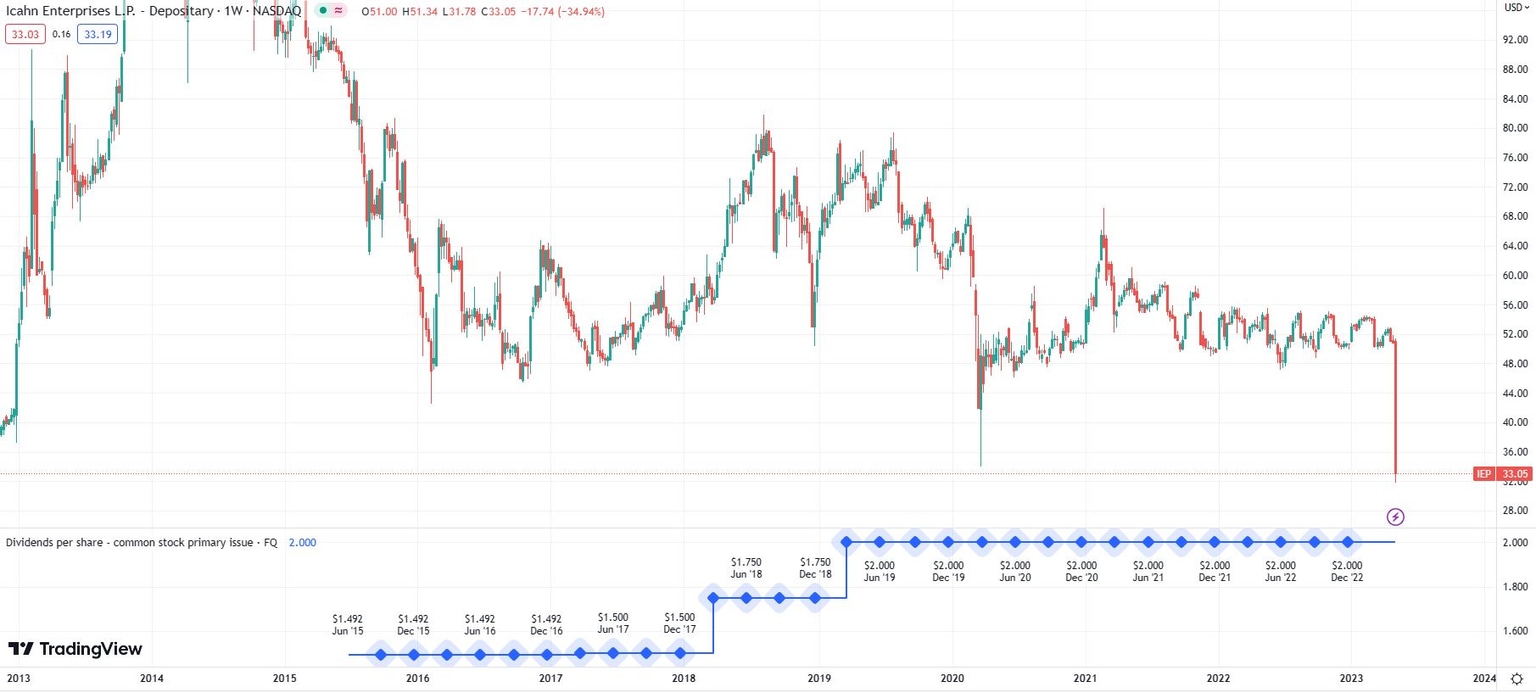Click the 2024 label on time axis
This screenshot has height=693, width=1536.
click(1484, 679)
